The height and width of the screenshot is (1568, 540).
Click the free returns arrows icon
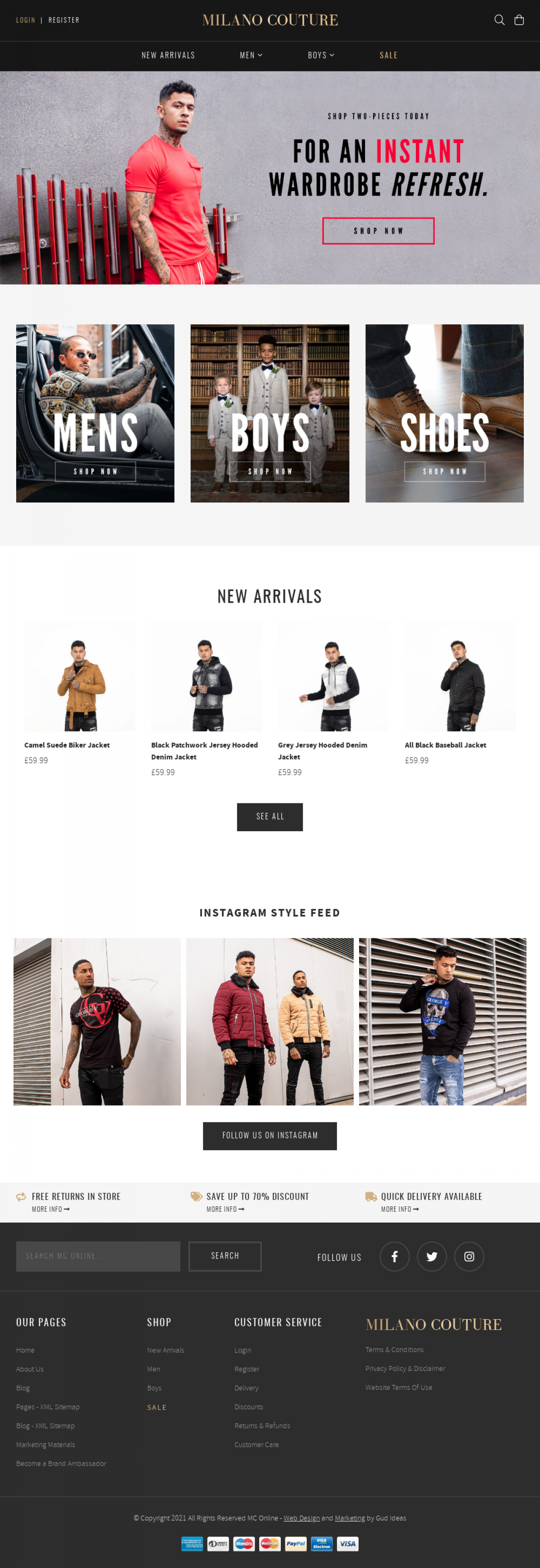click(x=21, y=1197)
